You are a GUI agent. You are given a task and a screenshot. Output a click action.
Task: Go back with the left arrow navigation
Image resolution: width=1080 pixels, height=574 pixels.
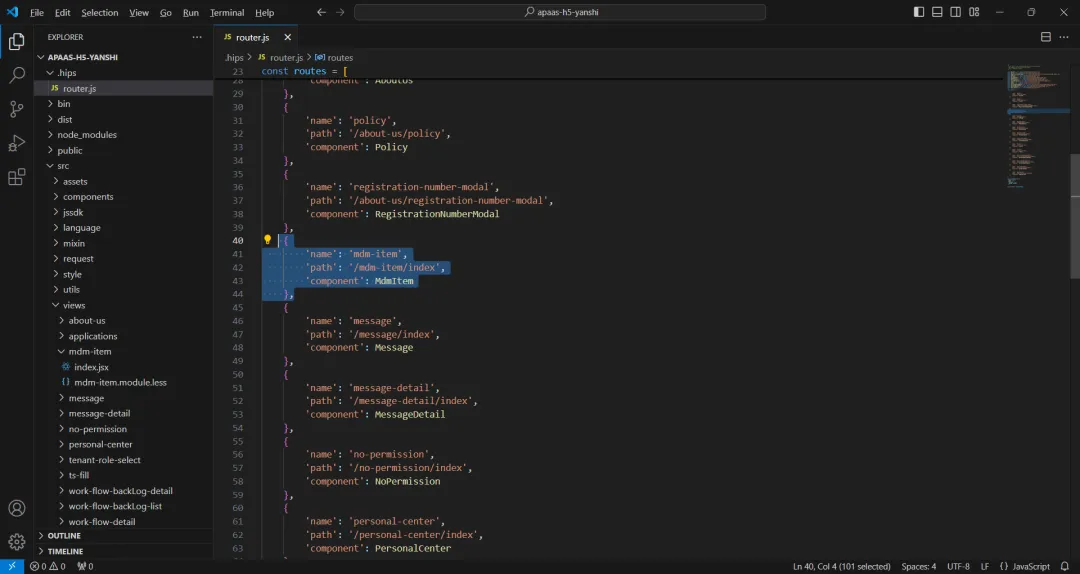[321, 12]
